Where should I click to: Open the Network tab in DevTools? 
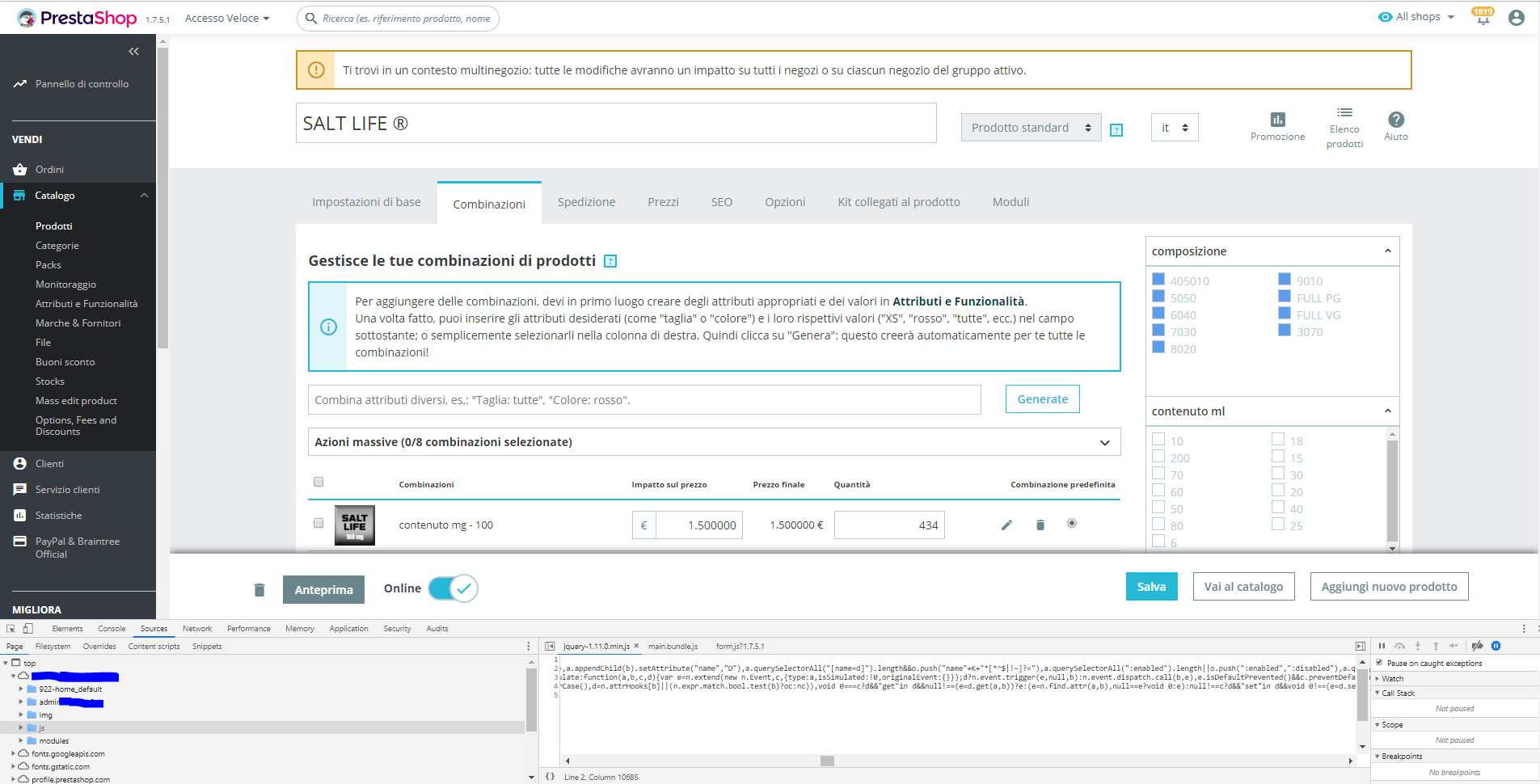point(197,628)
